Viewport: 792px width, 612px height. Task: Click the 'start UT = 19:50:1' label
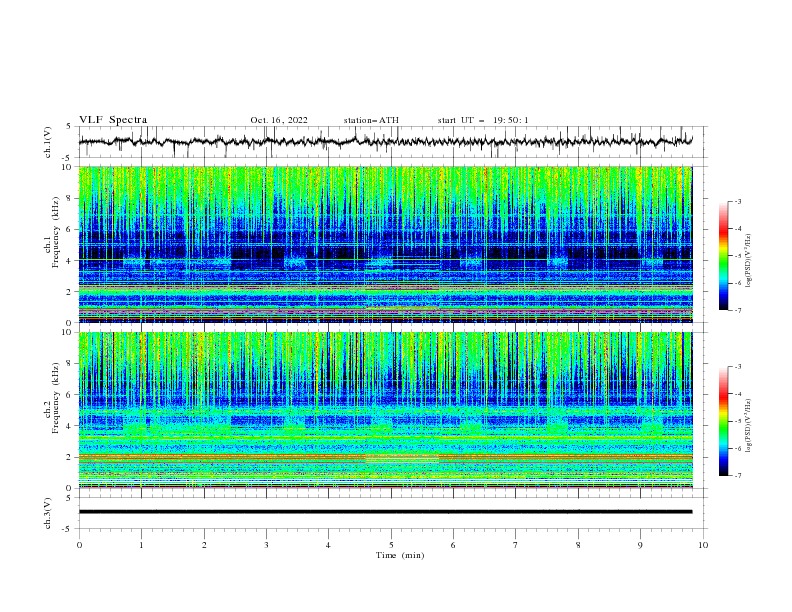[483, 120]
